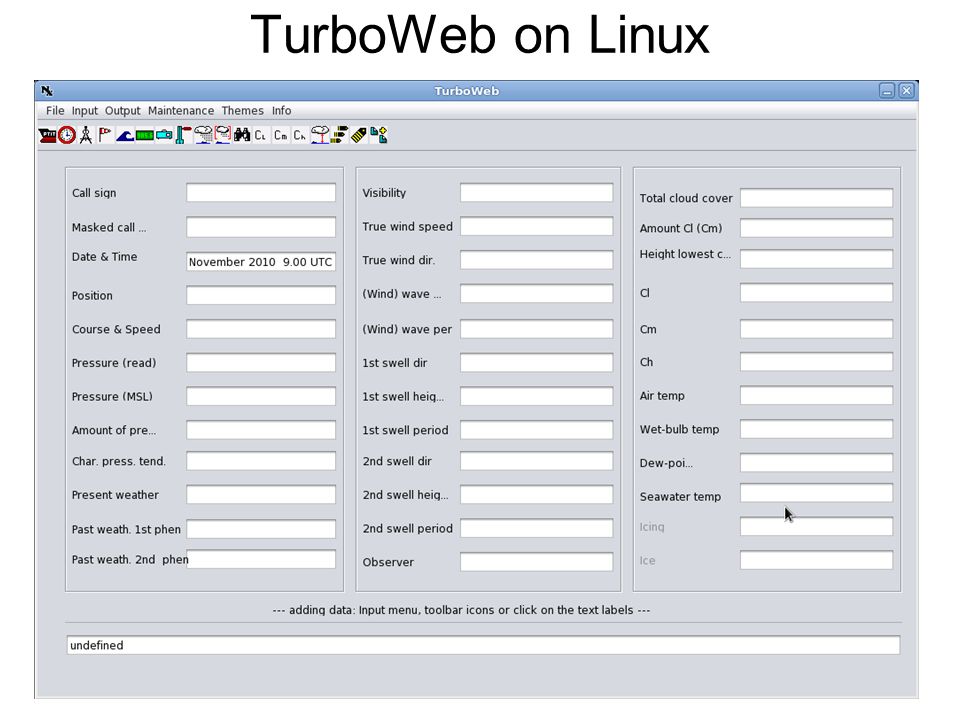
Task: Click the Call sign text label
Action: click(x=94, y=193)
